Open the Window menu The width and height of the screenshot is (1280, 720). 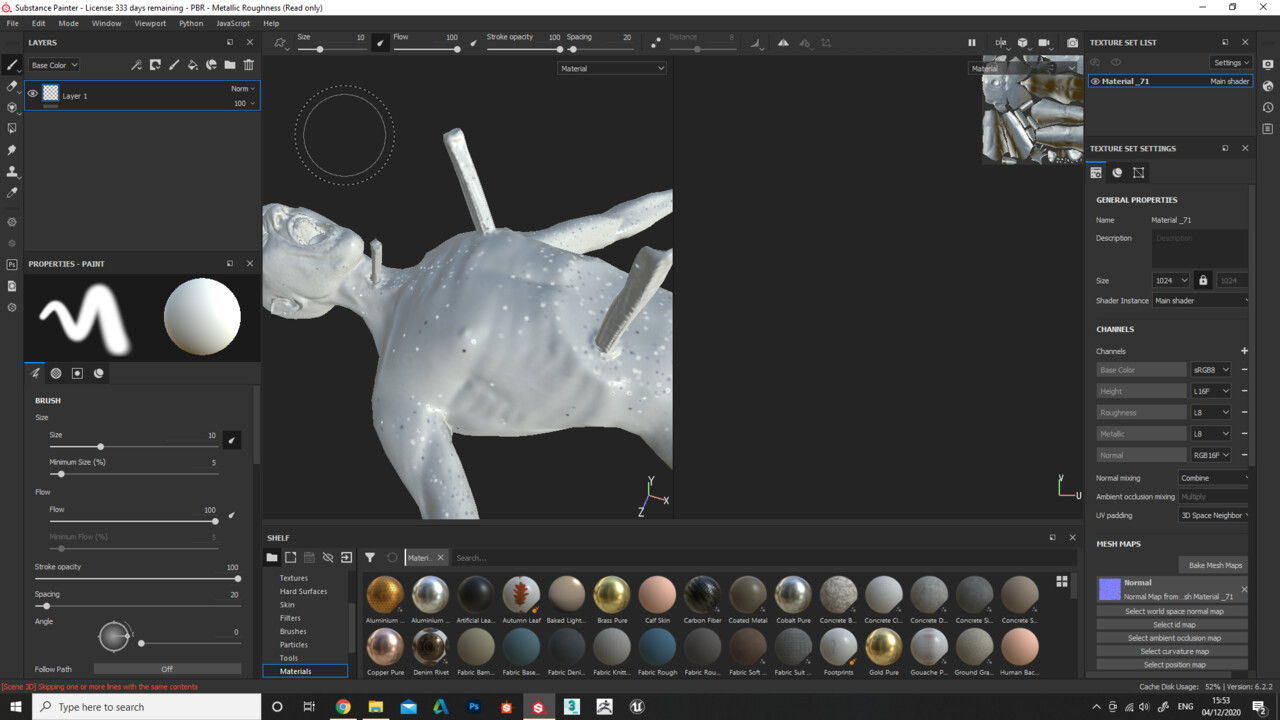pyautogui.click(x=106, y=22)
